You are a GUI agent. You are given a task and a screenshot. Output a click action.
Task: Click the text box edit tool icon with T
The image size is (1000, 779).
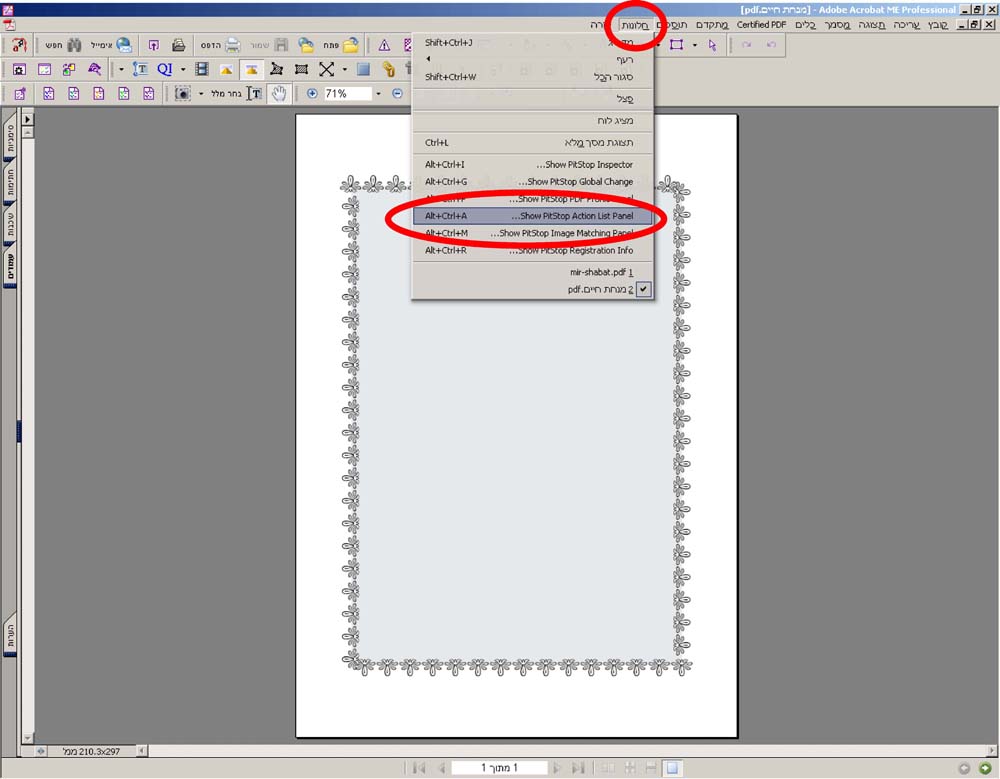tap(140, 69)
